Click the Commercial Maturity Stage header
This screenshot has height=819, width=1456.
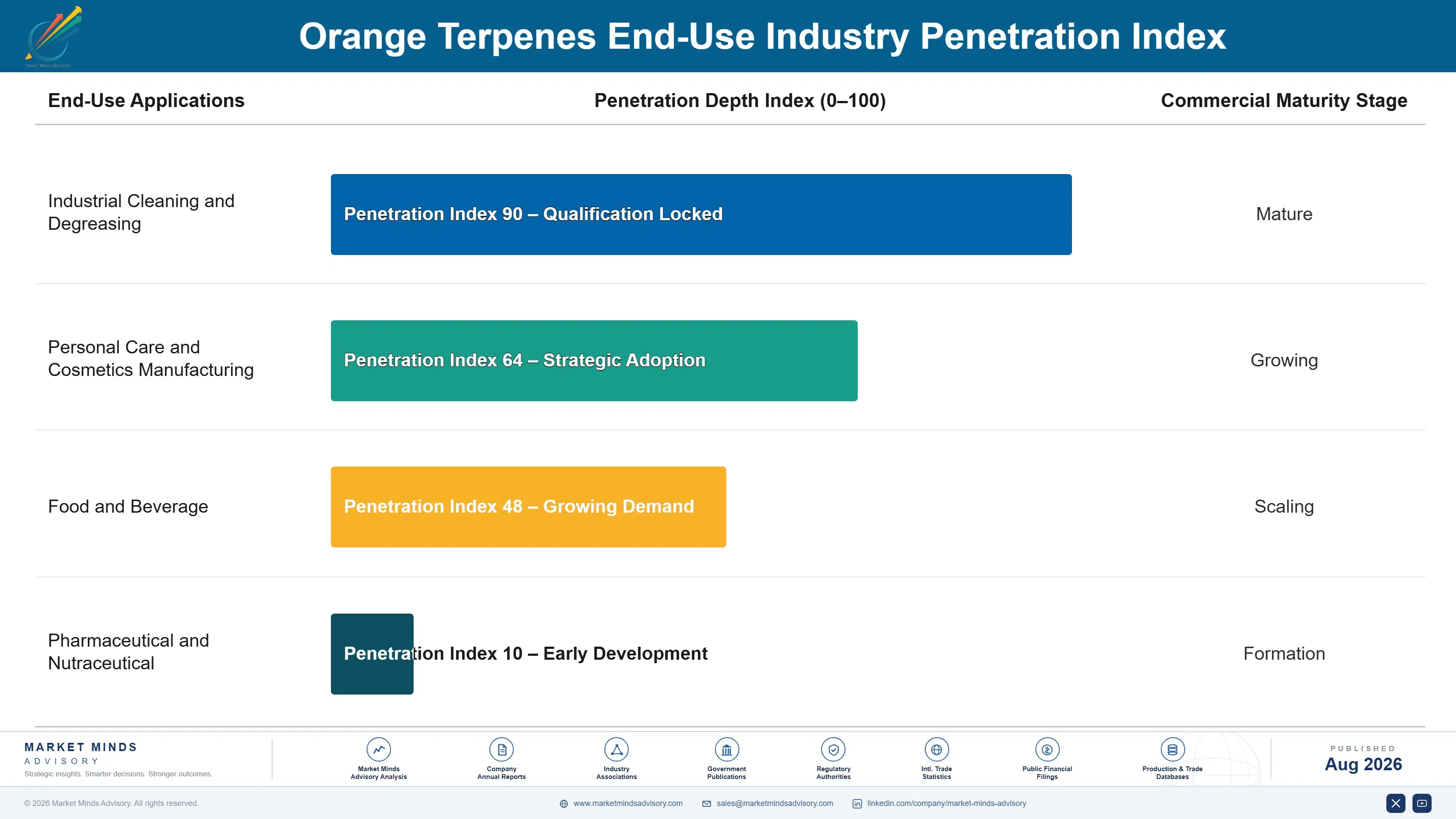[x=1284, y=101]
